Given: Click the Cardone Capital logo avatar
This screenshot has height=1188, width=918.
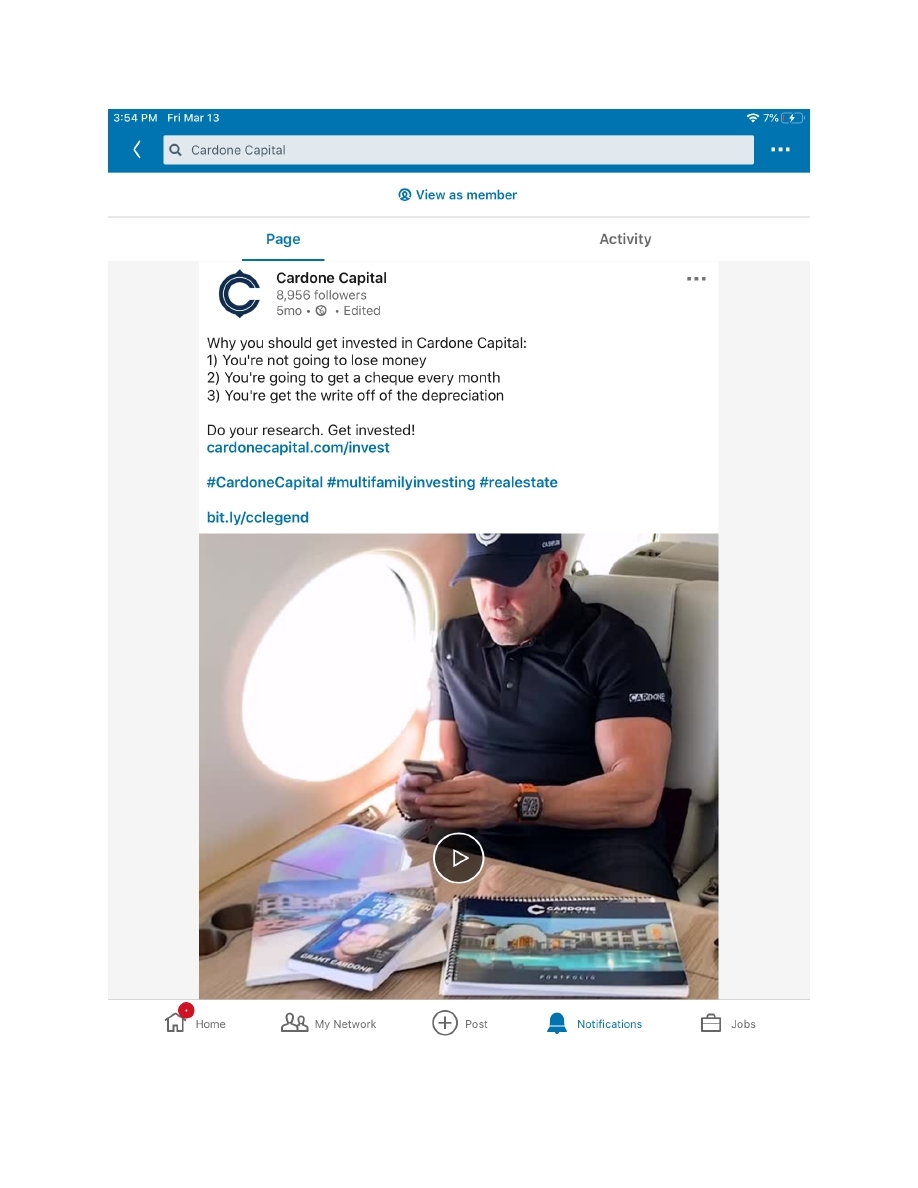Looking at the screenshot, I should pyautogui.click(x=239, y=294).
